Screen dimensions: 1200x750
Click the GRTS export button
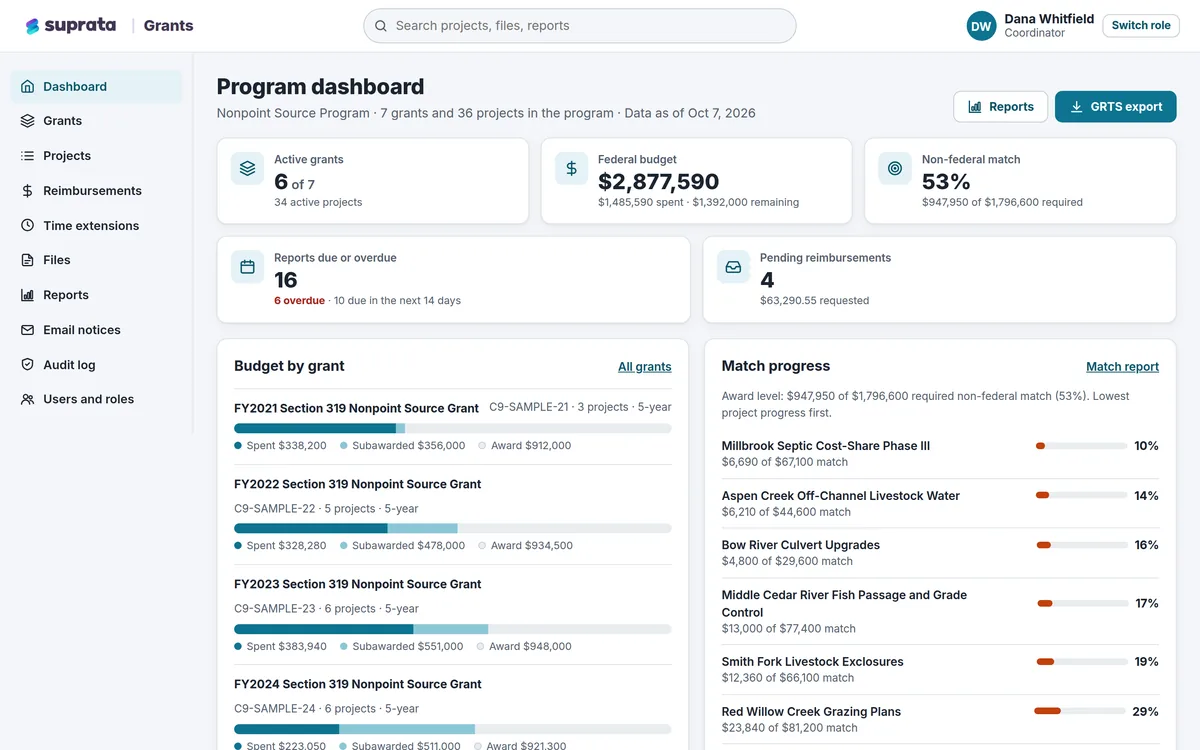[1116, 107]
